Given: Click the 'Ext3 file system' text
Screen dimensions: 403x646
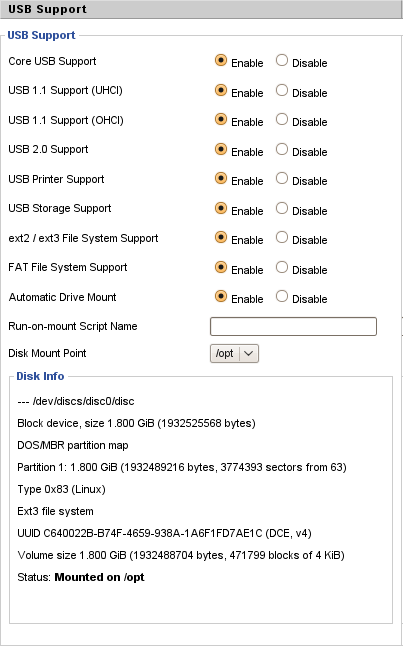Looking at the screenshot, I should pos(56,511).
